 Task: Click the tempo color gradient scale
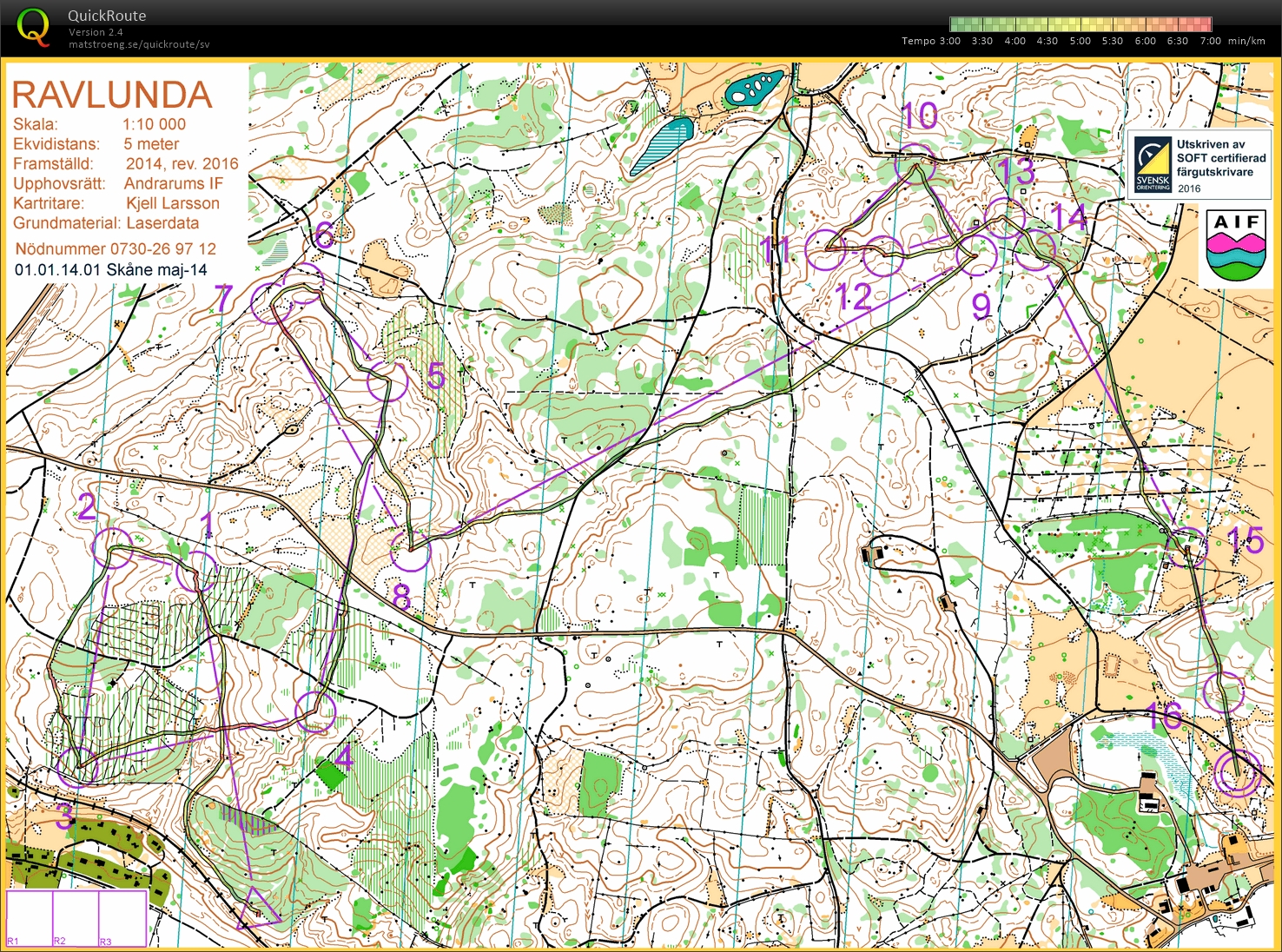(1080, 24)
